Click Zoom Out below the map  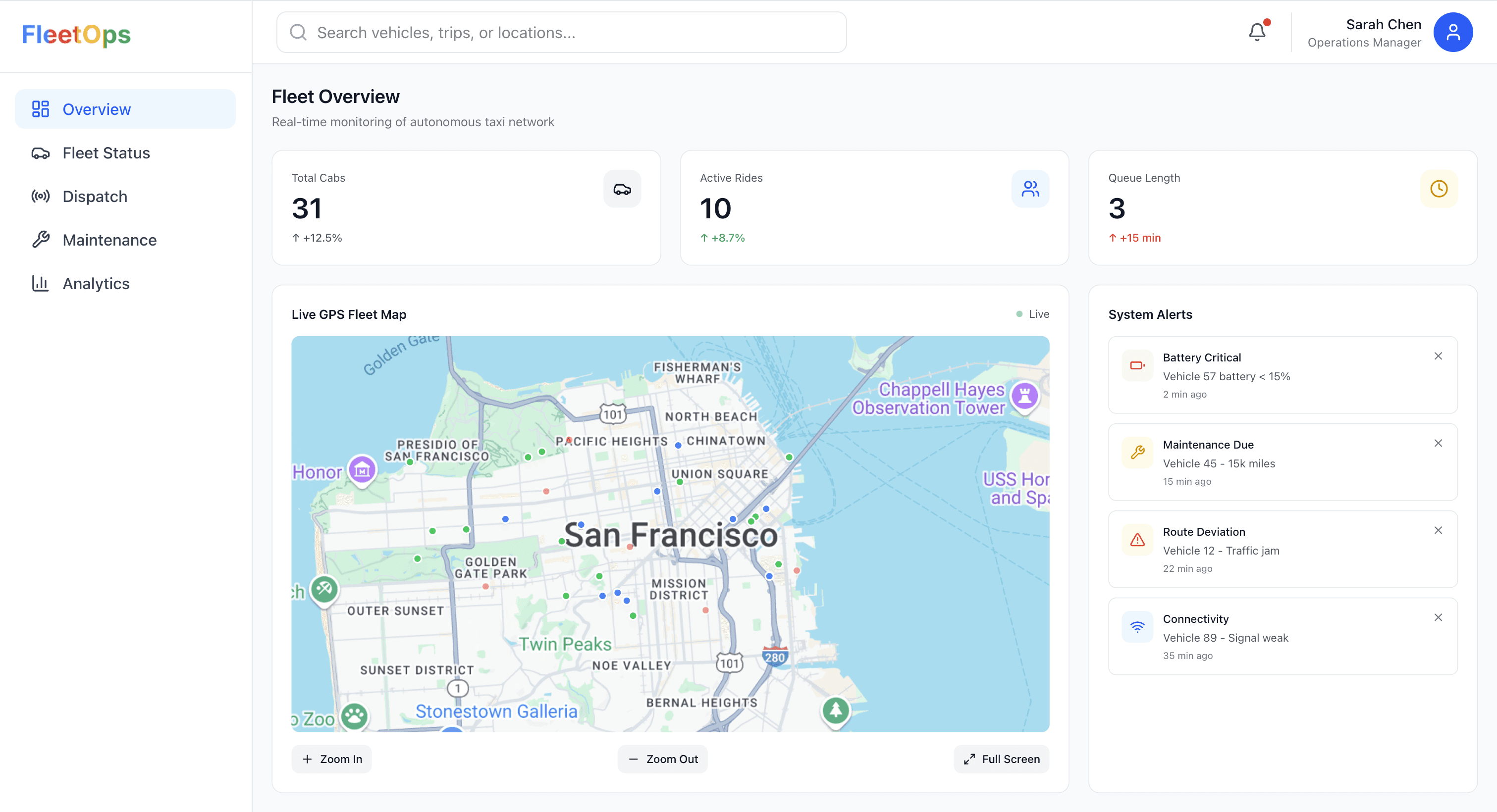click(x=662, y=759)
